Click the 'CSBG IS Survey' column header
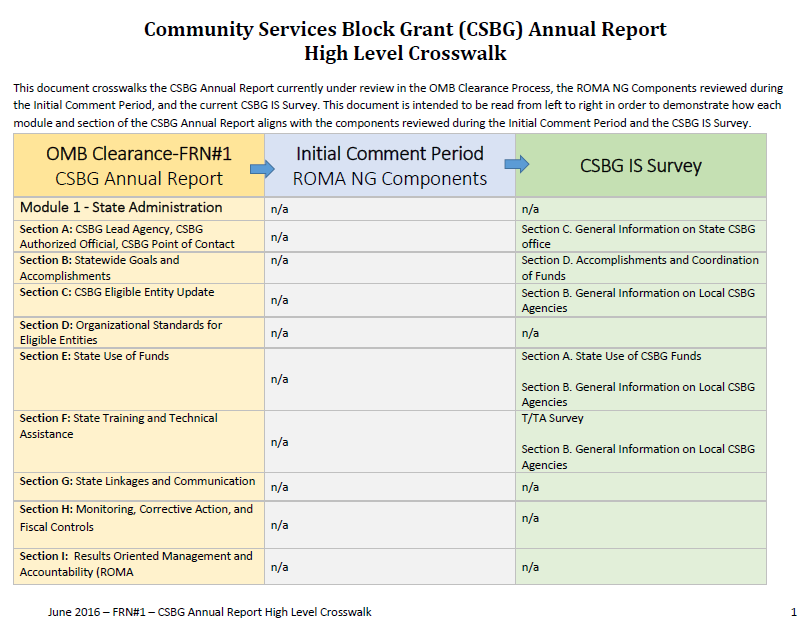This screenshot has width=804, height=618. pos(641,166)
